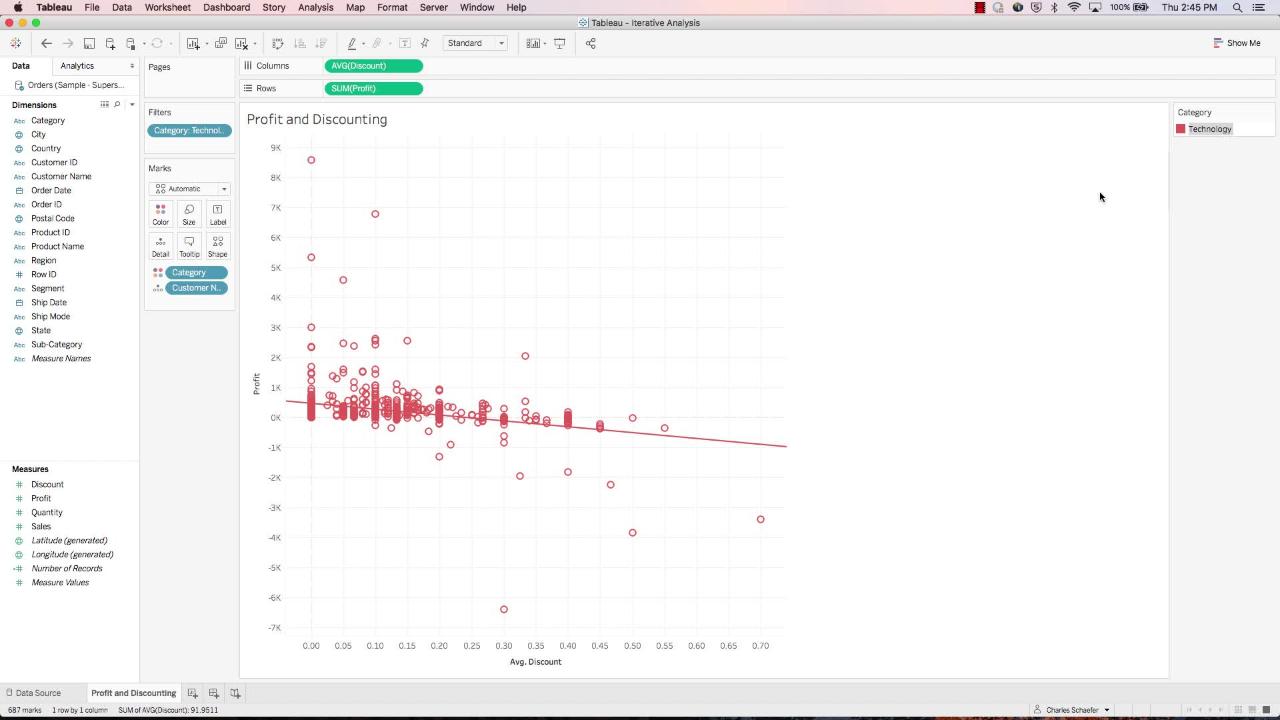1280x720 pixels.
Task: Open the Dimensions pane menu arrow
Action: [132, 105]
